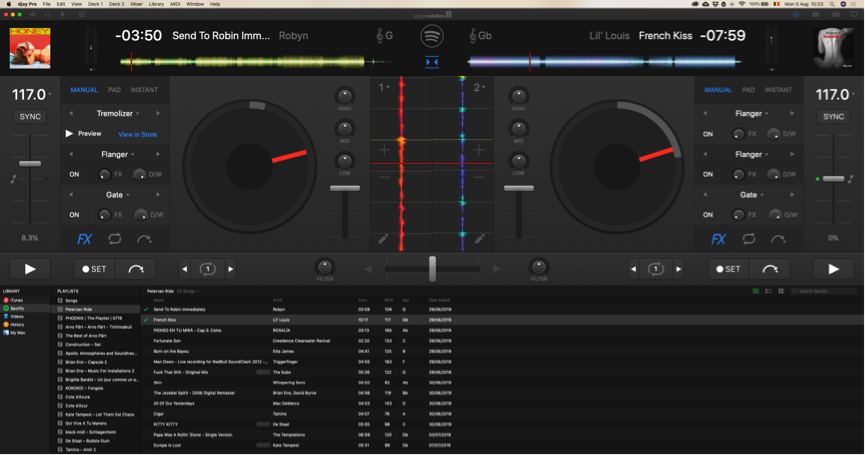Open waveform deck 1 selector dropdown
The width and height of the screenshot is (865, 455).
(x=384, y=87)
